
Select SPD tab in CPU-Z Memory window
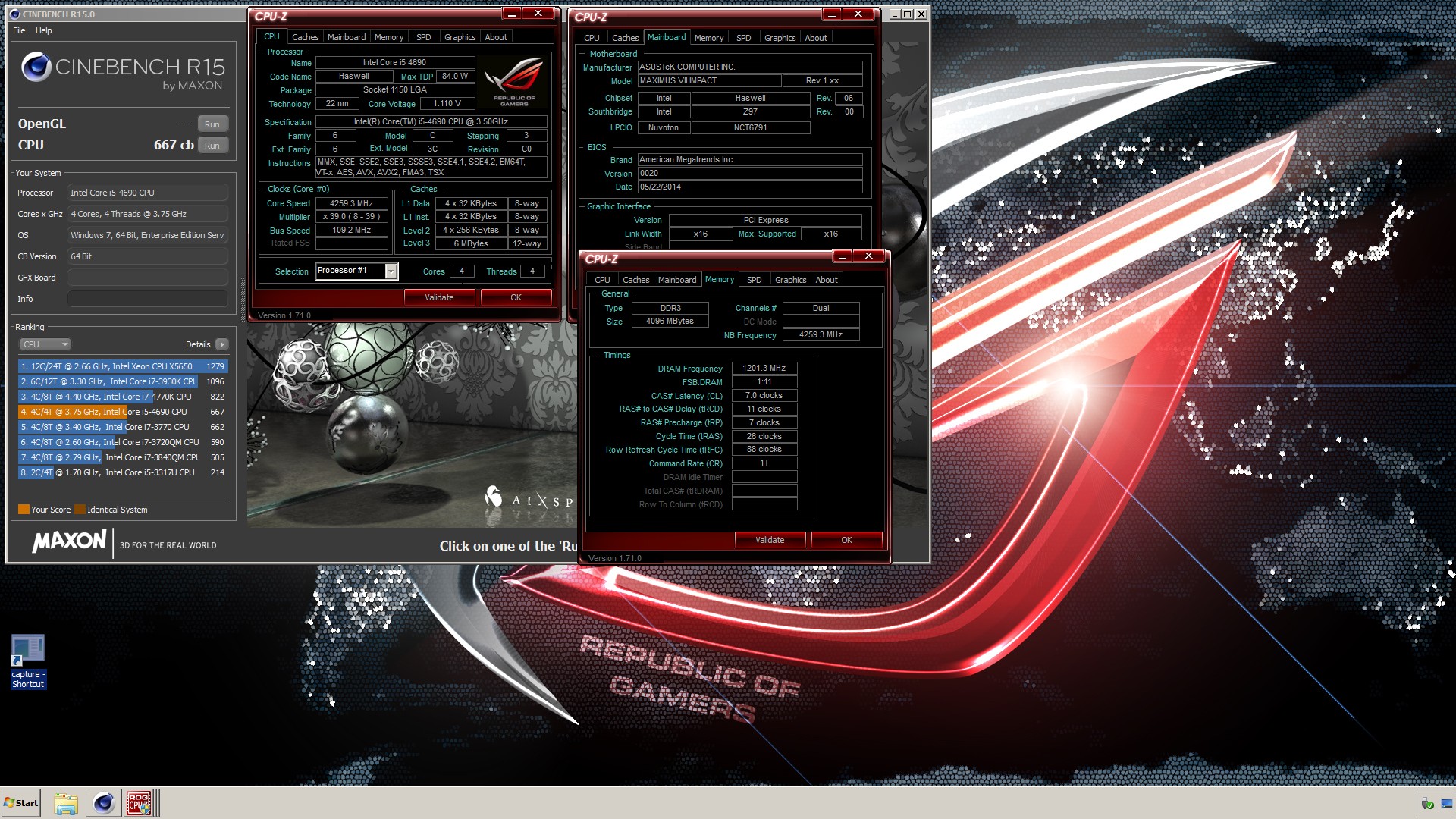click(x=755, y=280)
